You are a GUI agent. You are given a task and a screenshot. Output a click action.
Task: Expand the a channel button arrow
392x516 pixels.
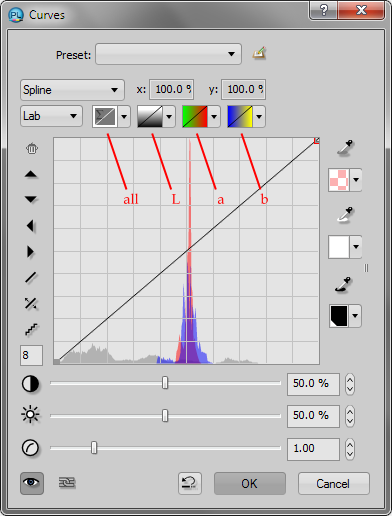[214, 117]
